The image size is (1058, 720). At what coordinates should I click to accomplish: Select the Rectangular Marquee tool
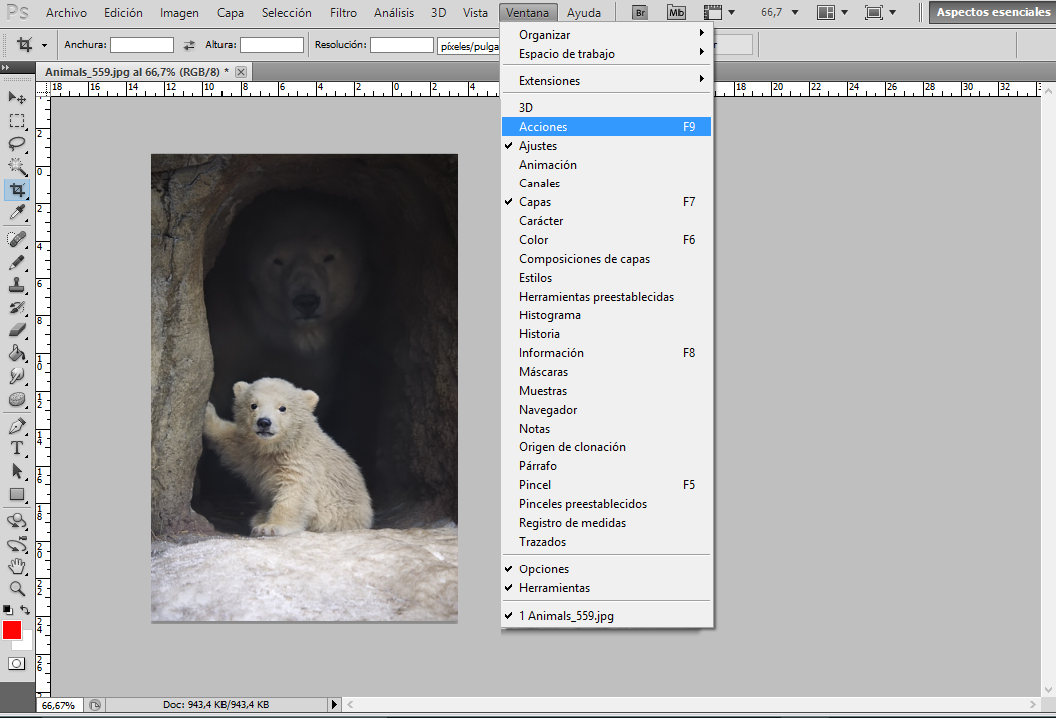[x=17, y=121]
